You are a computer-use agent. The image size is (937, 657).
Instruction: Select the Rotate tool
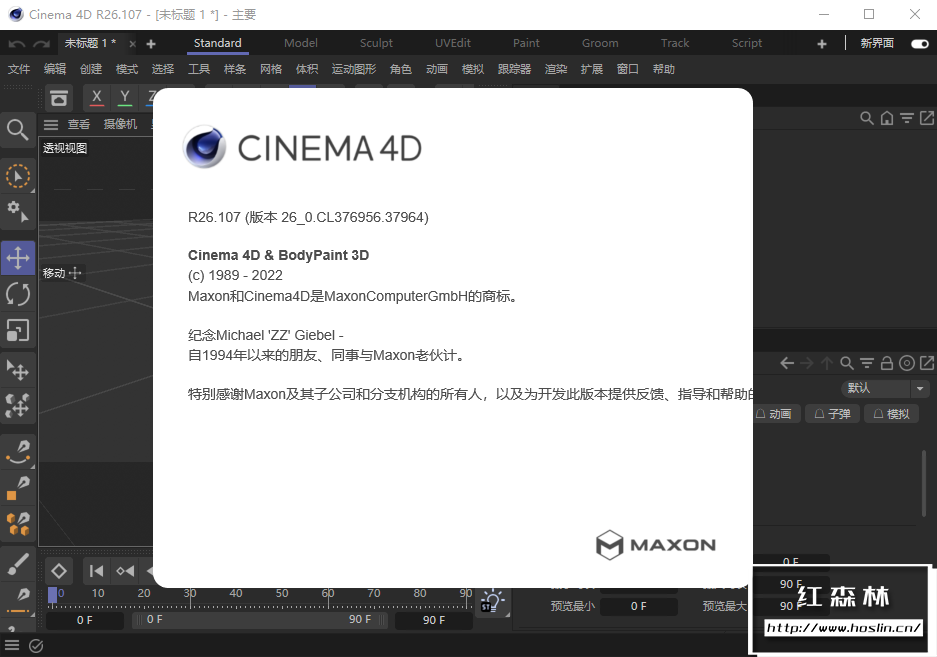(x=18, y=294)
